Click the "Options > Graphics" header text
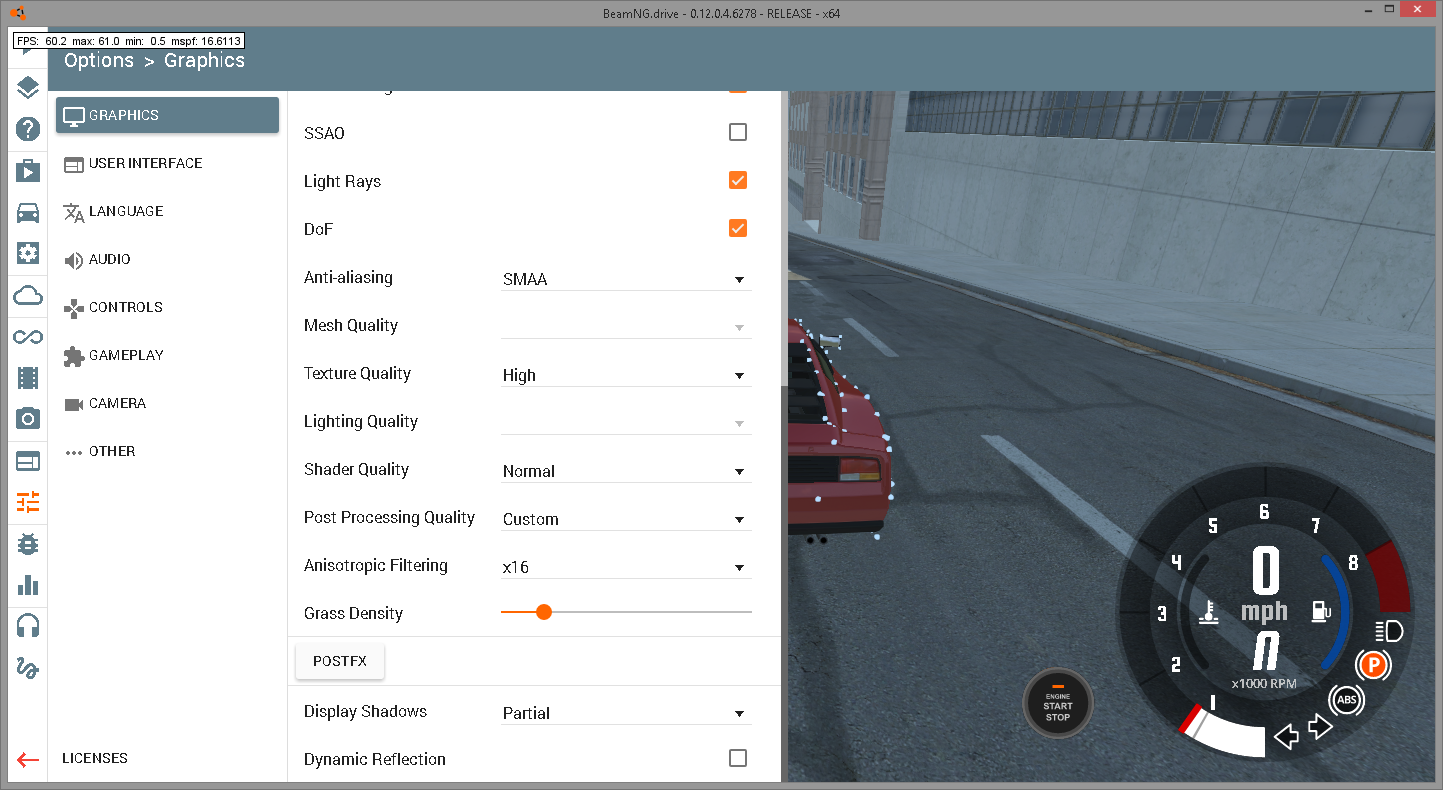 click(154, 60)
